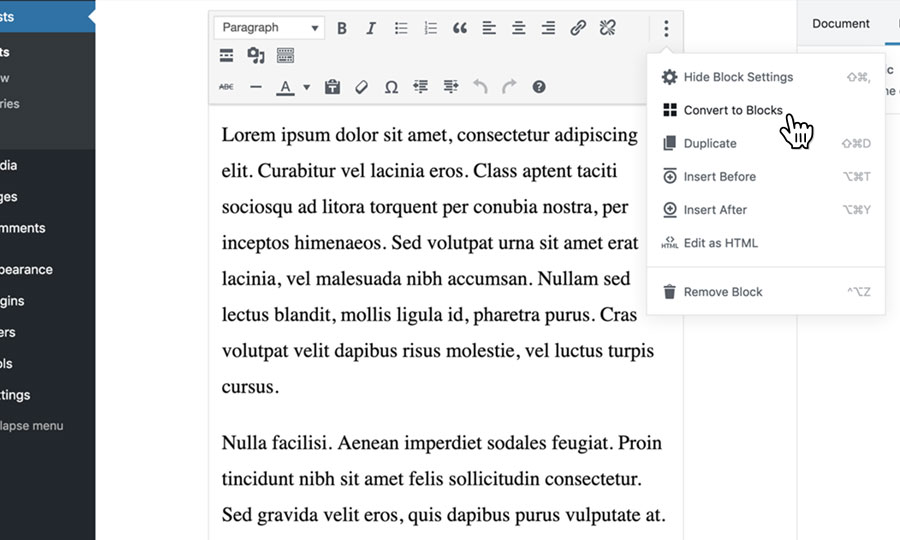
Task: Choose Insert Before
Action: [766, 177]
